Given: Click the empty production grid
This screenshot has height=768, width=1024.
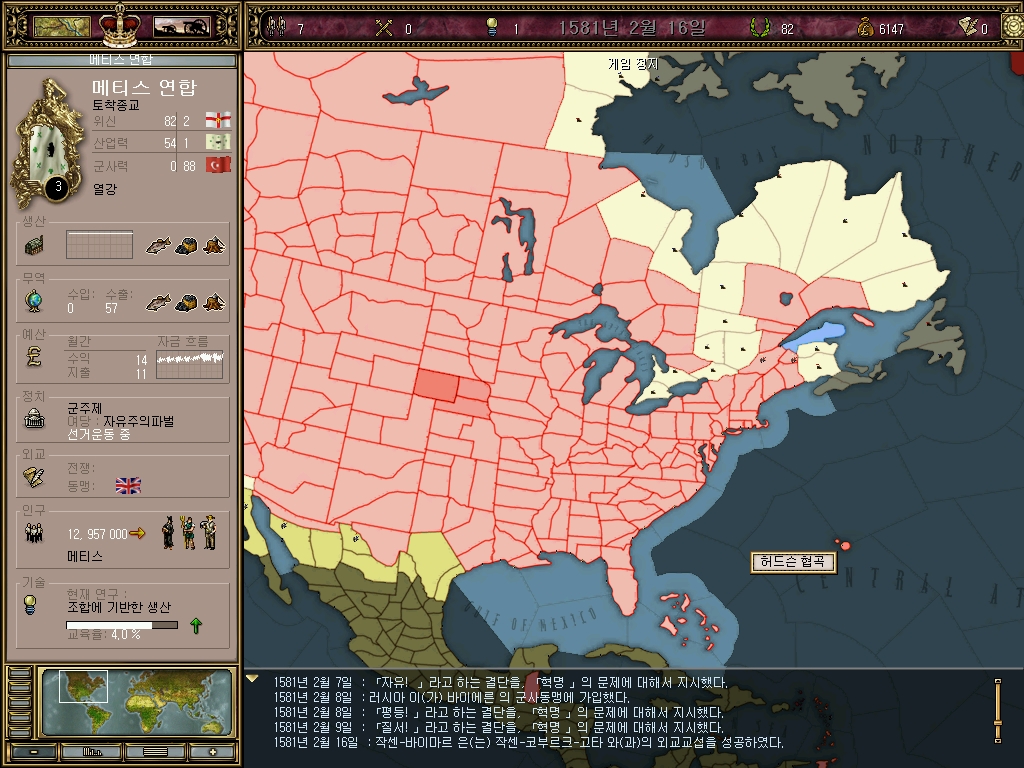Looking at the screenshot, I should click(99, 245).
